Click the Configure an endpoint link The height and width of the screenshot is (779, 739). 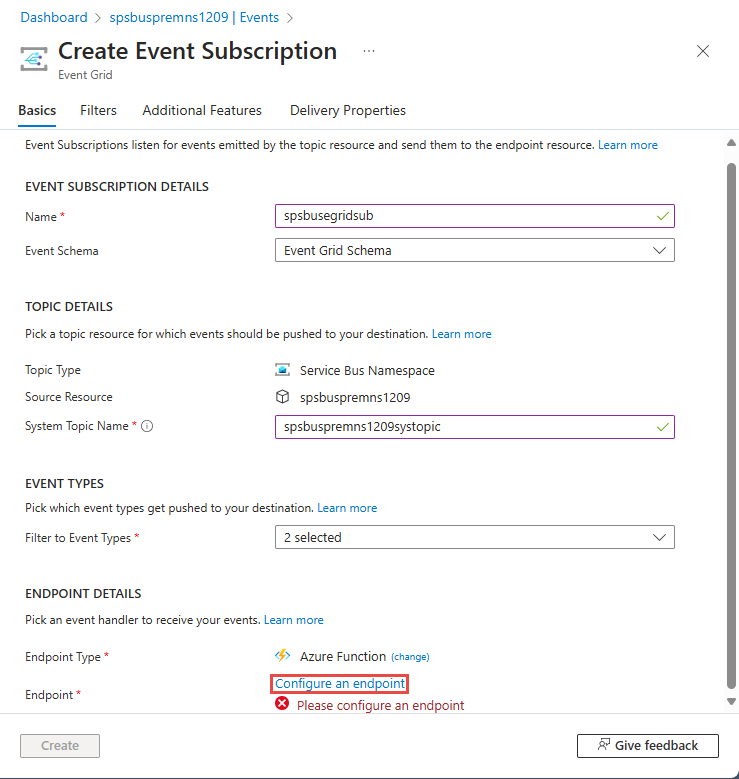[340, 684]
